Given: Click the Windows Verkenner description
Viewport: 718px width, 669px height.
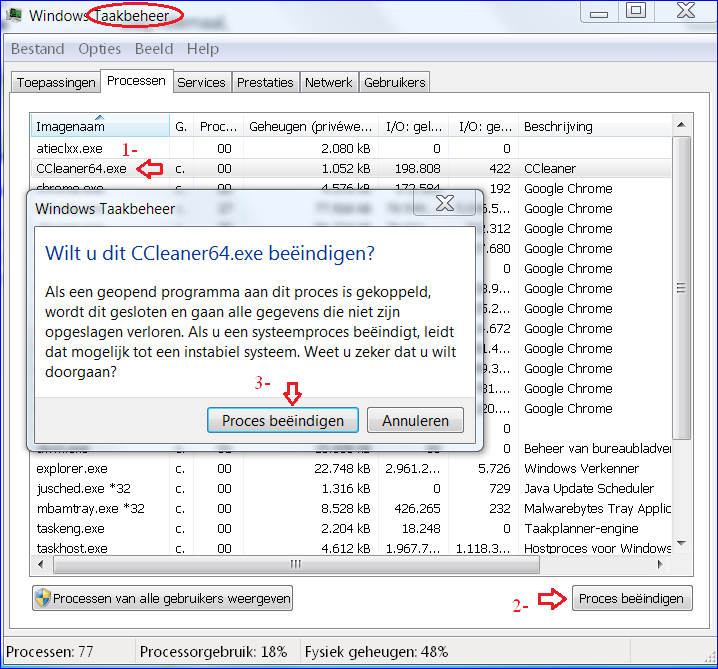Looking at the screenshot, I should click(581, 468).
